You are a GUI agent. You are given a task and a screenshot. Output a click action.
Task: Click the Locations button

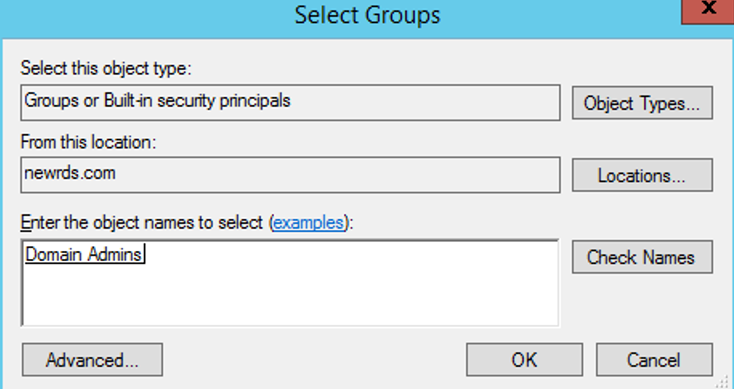[x=642, y=175]
